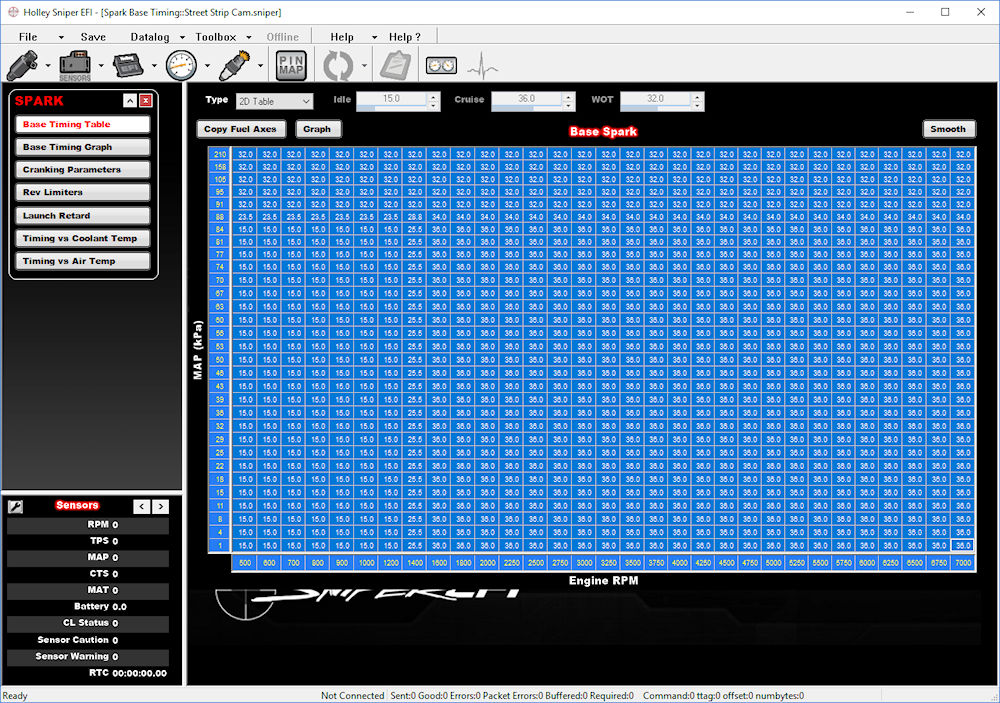Expand the EFI ECU icon dropdown arrow
The image size is (1000, 703).
pos(154,66)
